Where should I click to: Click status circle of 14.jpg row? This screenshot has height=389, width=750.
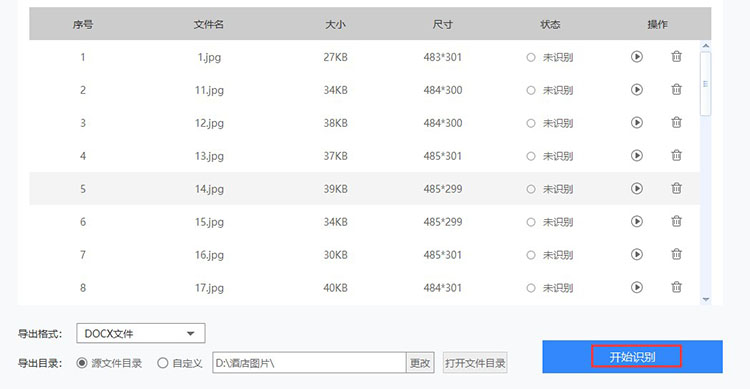click(x=531, y=189)
